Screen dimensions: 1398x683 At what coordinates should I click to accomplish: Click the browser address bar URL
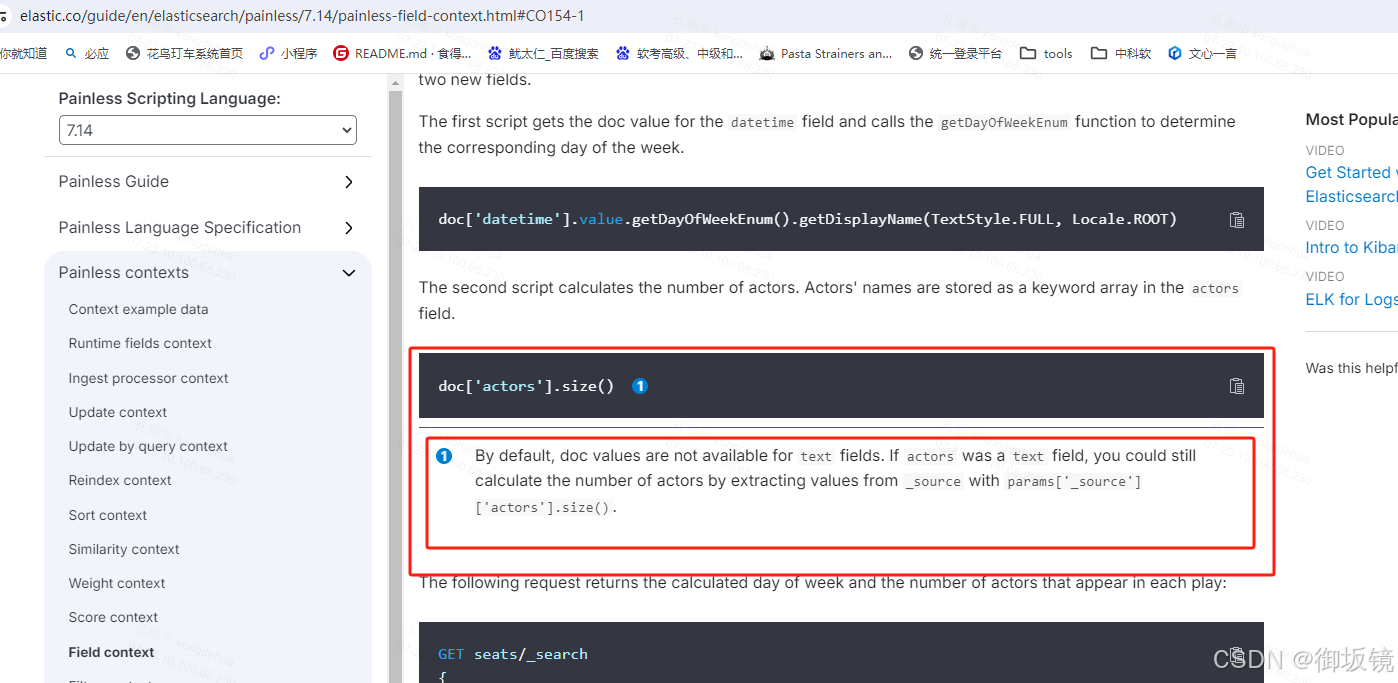coord(302,16)
